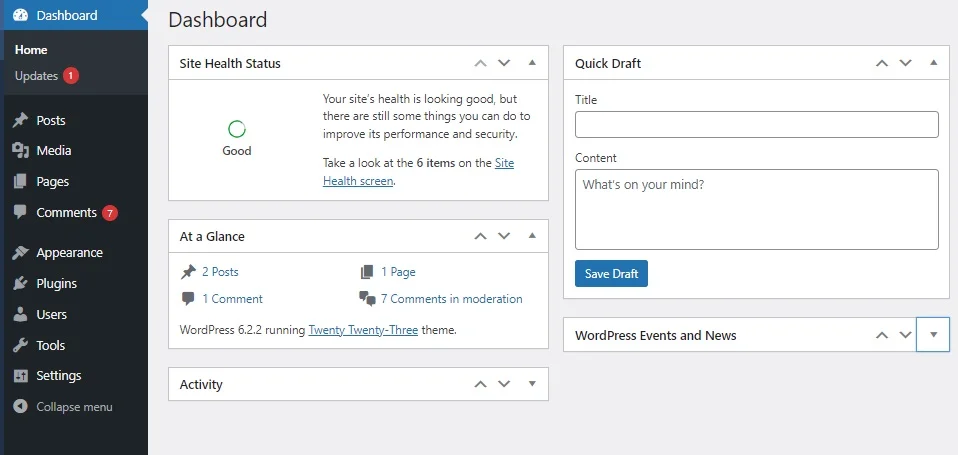
Task: Open the Updates submenu item
Action: 36,76
